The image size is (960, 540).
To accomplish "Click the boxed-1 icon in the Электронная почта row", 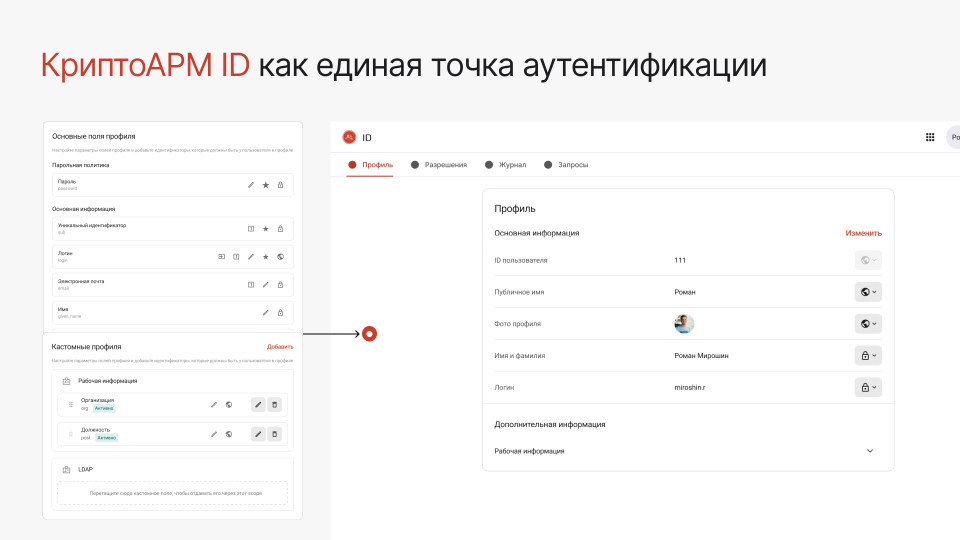I will point(251,285).
